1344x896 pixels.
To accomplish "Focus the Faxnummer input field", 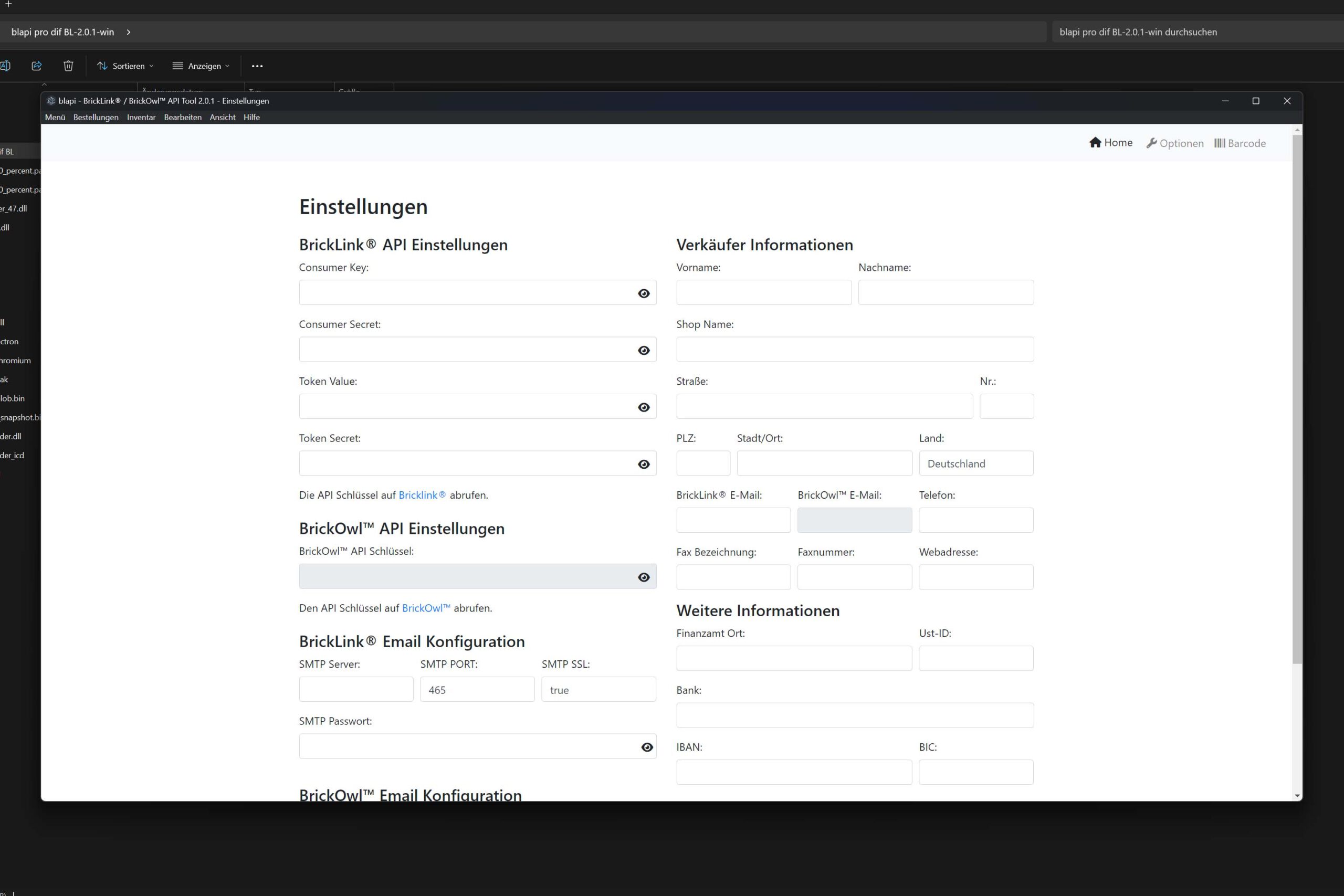I will pos(855,577).
